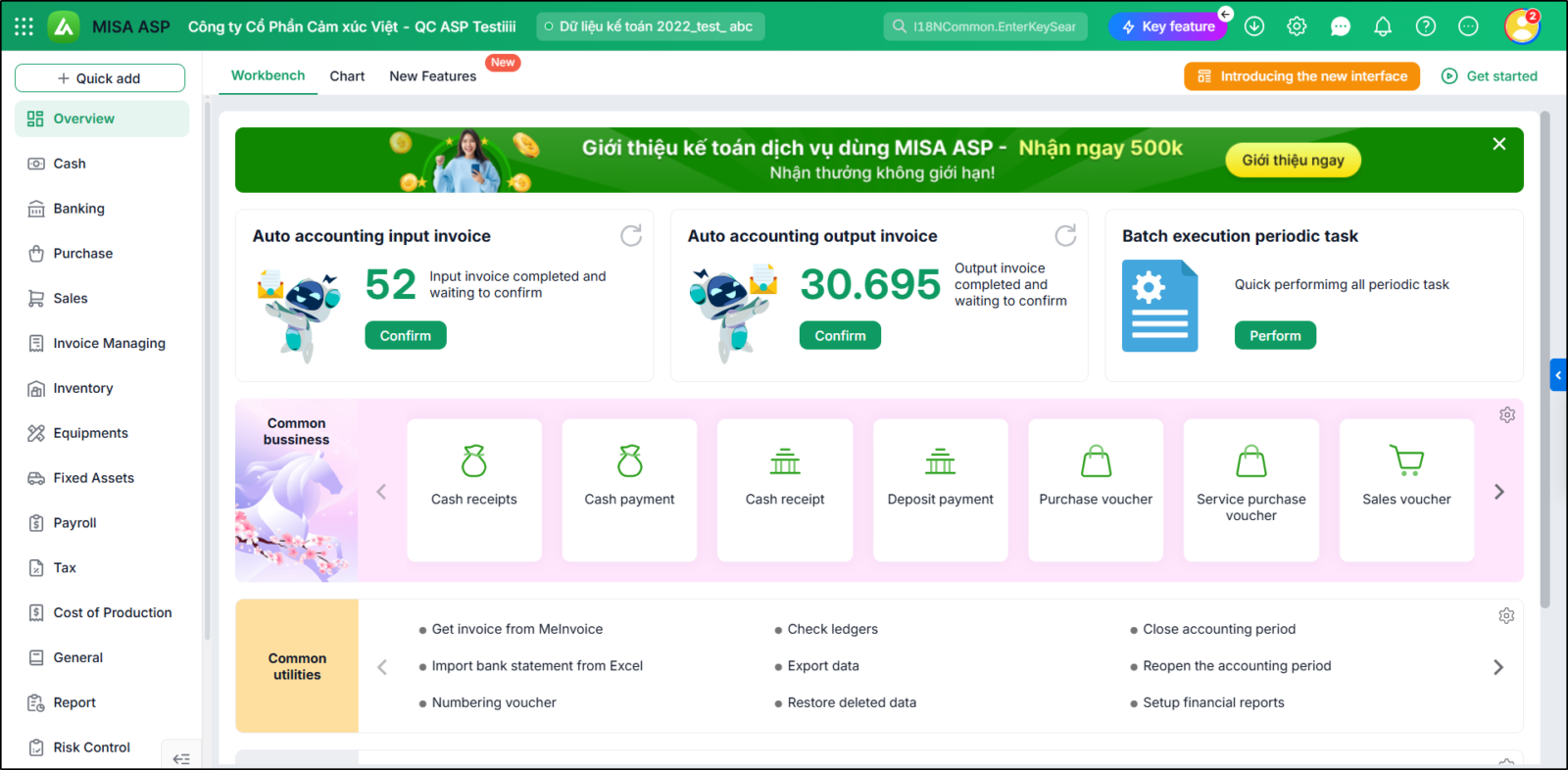The image size is (1568, 770).
Task: Open the Sales voucher shortcut
Action: click(1406, 490)
